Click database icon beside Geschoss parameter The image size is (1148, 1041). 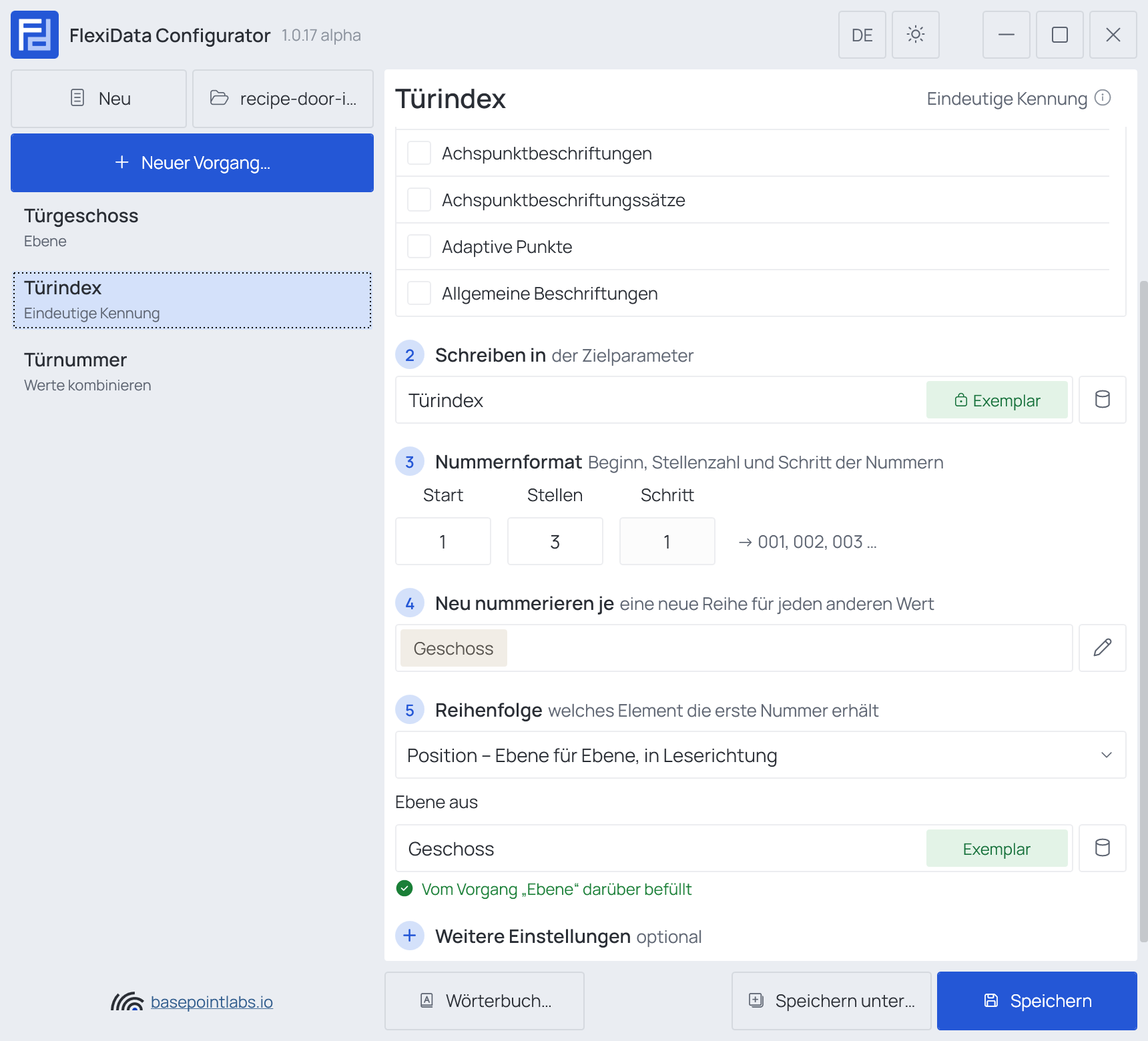[1103, 848]
